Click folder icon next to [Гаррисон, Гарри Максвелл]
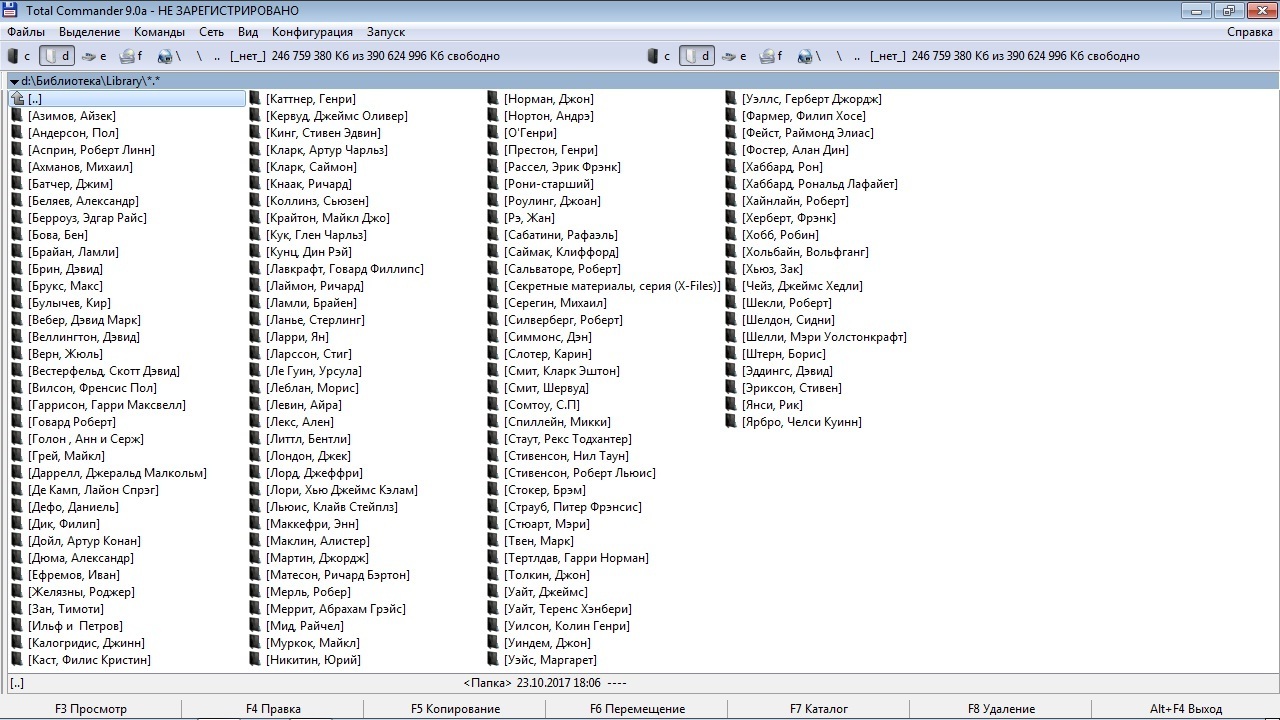This screenshot has height=720, width=1280. (17, 405)
